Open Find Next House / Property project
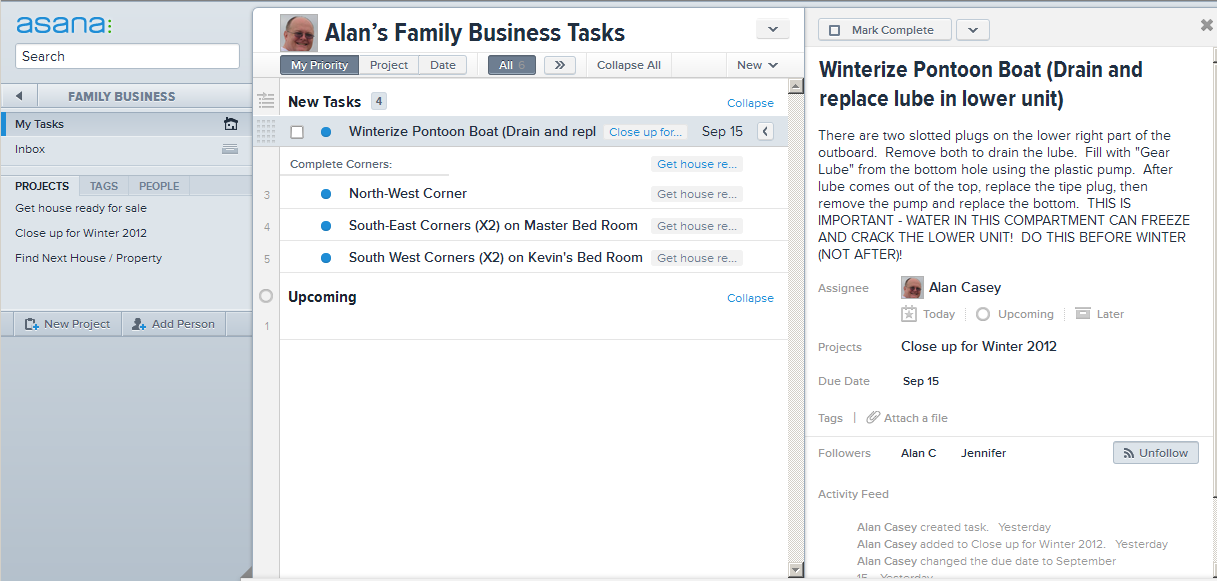The image size is (1217, 581). click(88, 258)
